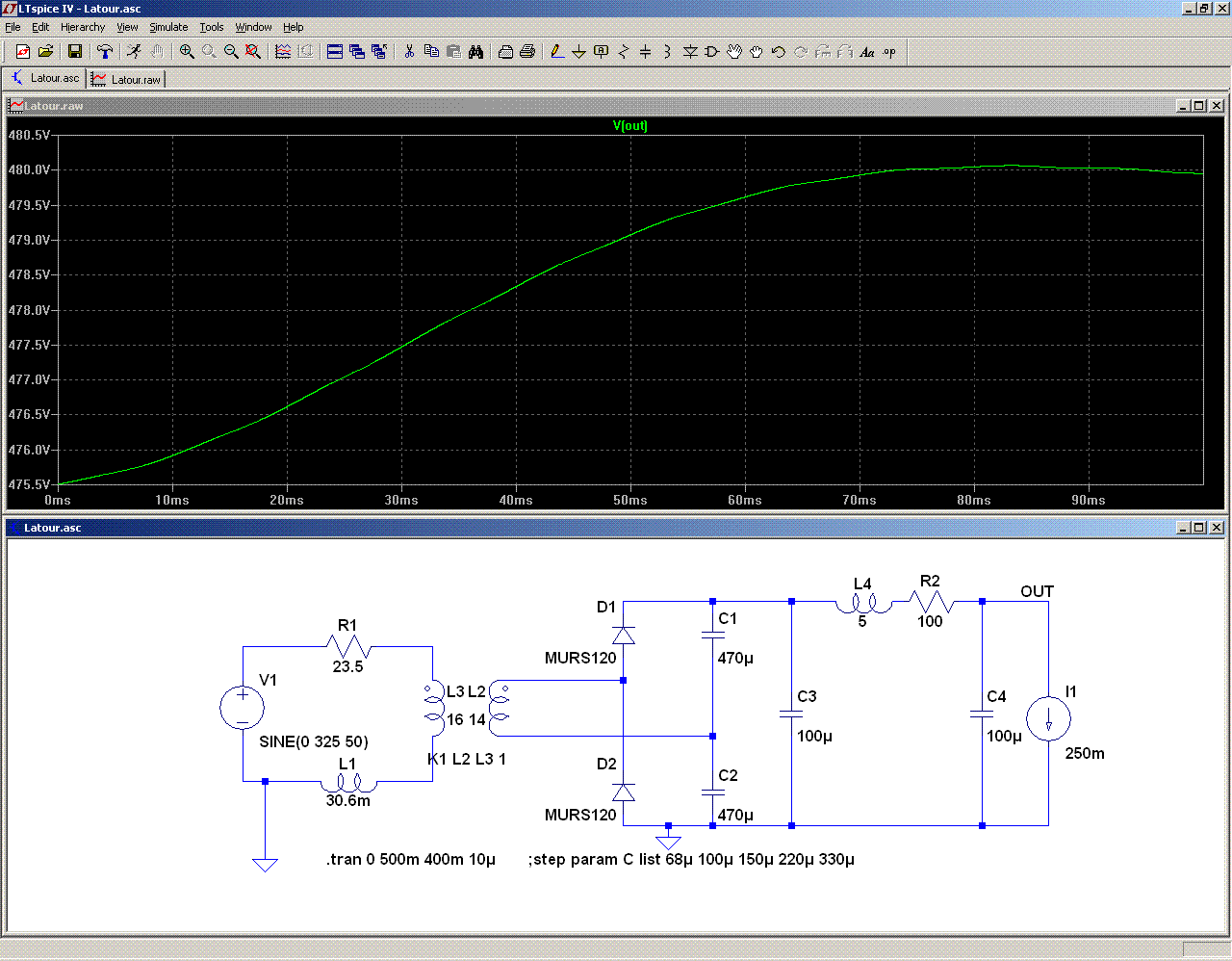Click the Label Net tool
This screenshot has height=961, width=1232.
click(x=601, y=52)
